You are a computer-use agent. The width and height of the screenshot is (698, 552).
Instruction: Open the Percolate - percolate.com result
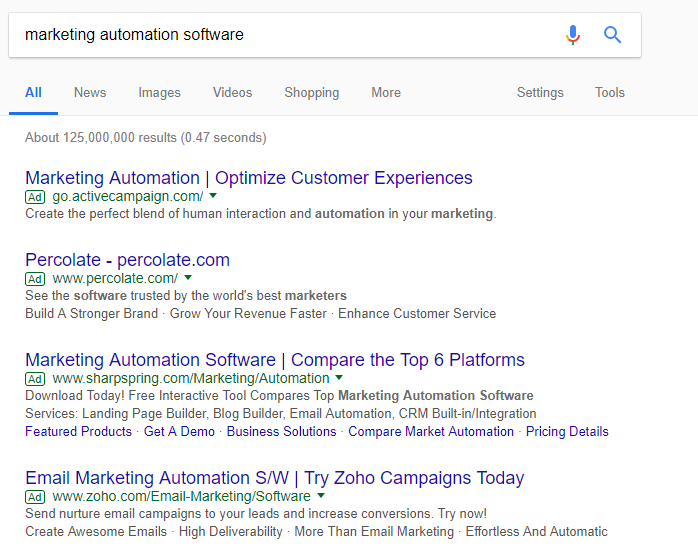pyautogui.click(x=127, y=260)
